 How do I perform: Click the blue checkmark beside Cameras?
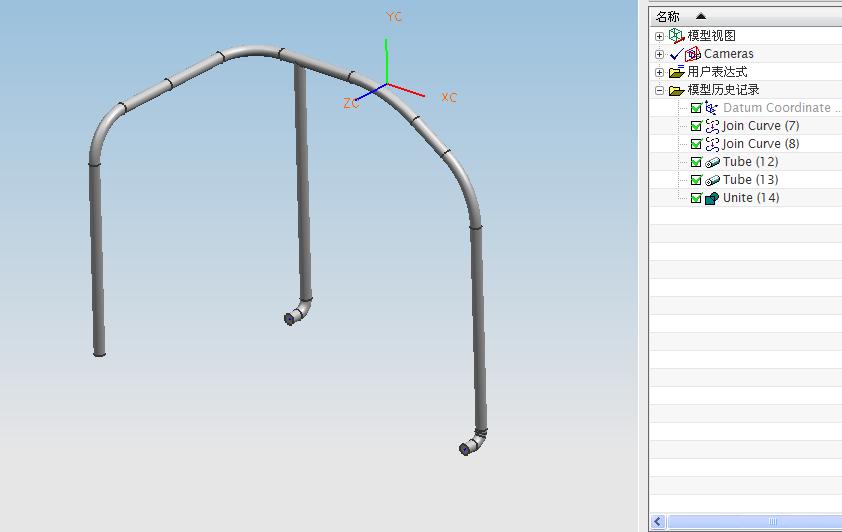pyautogui.click(x=677, y=54)
